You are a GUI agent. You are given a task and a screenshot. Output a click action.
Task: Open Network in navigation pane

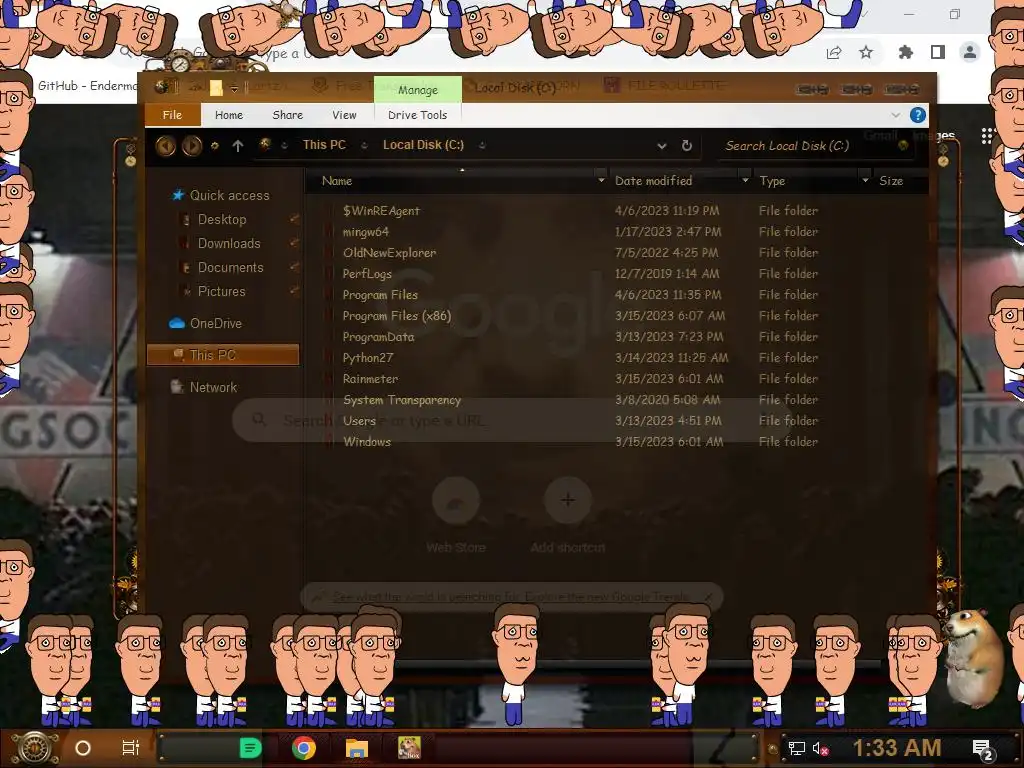(x=204, y=387)
